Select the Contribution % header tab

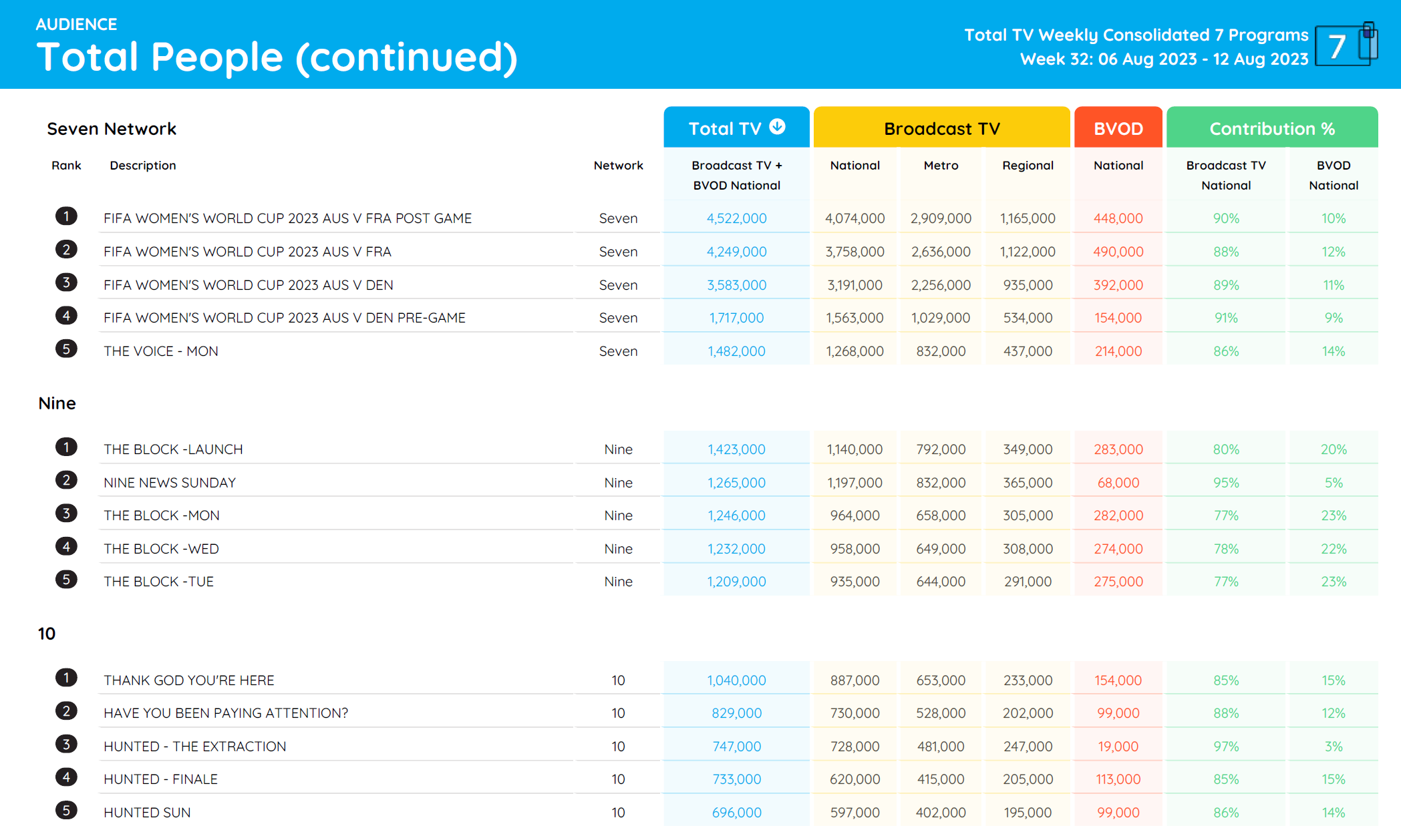(1271, 128)
